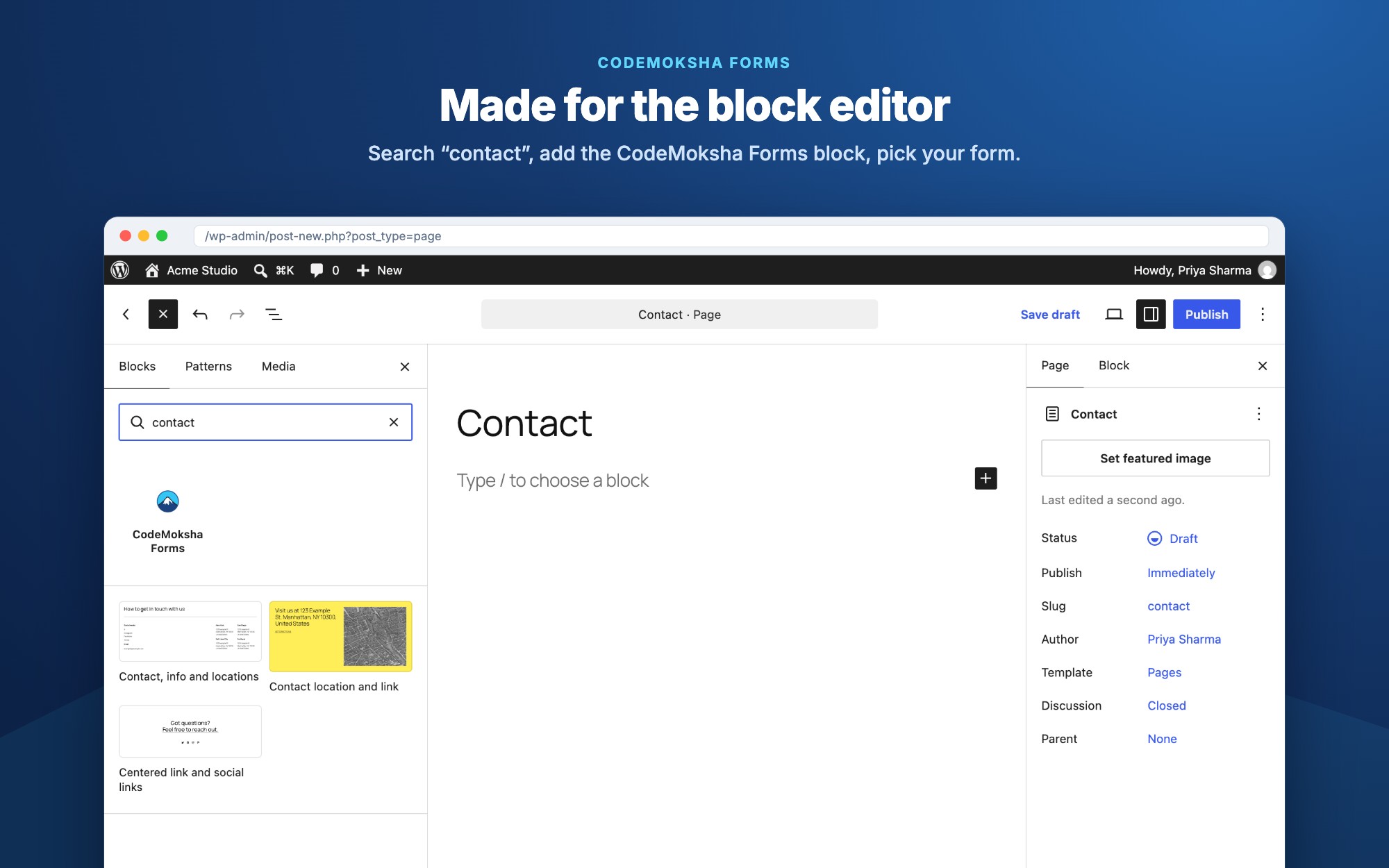The height and width of the screenshot is (868, 1389).
Task: Publish the Contact page
Action: (x=1206, y=315)
